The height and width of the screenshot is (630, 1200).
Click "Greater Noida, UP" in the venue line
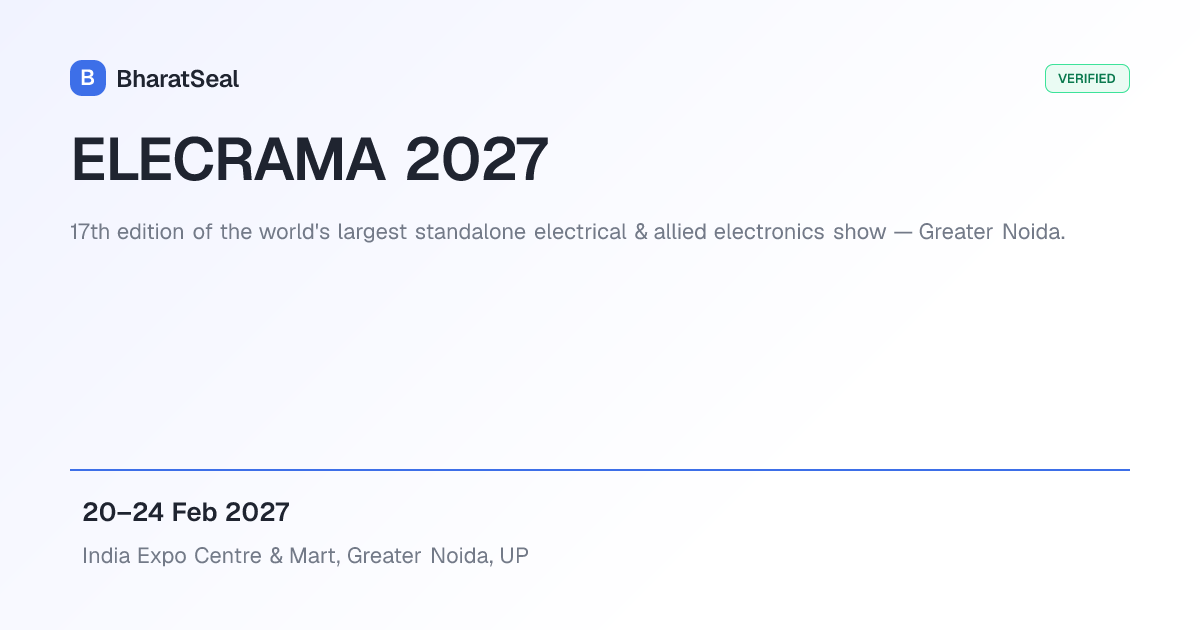coord(438,556)
